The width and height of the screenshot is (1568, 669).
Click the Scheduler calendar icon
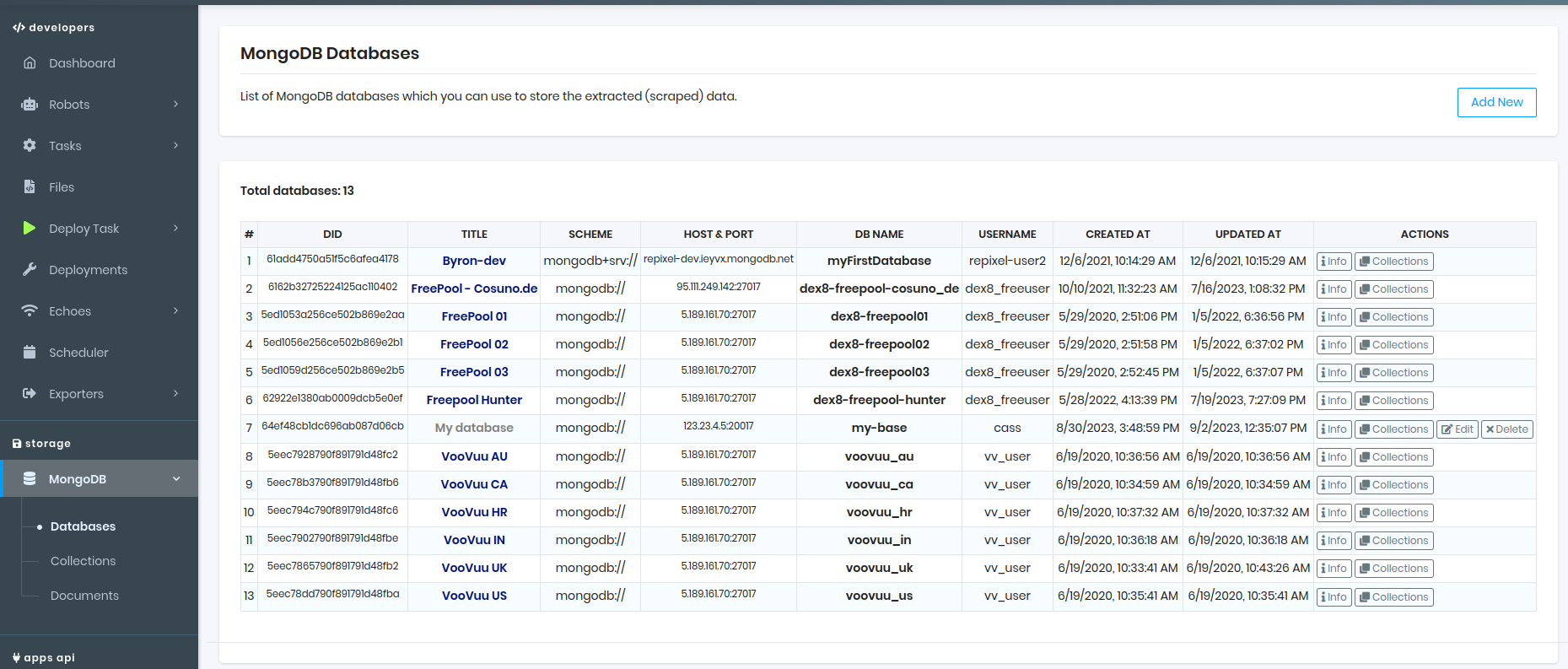tap(30, 352)
